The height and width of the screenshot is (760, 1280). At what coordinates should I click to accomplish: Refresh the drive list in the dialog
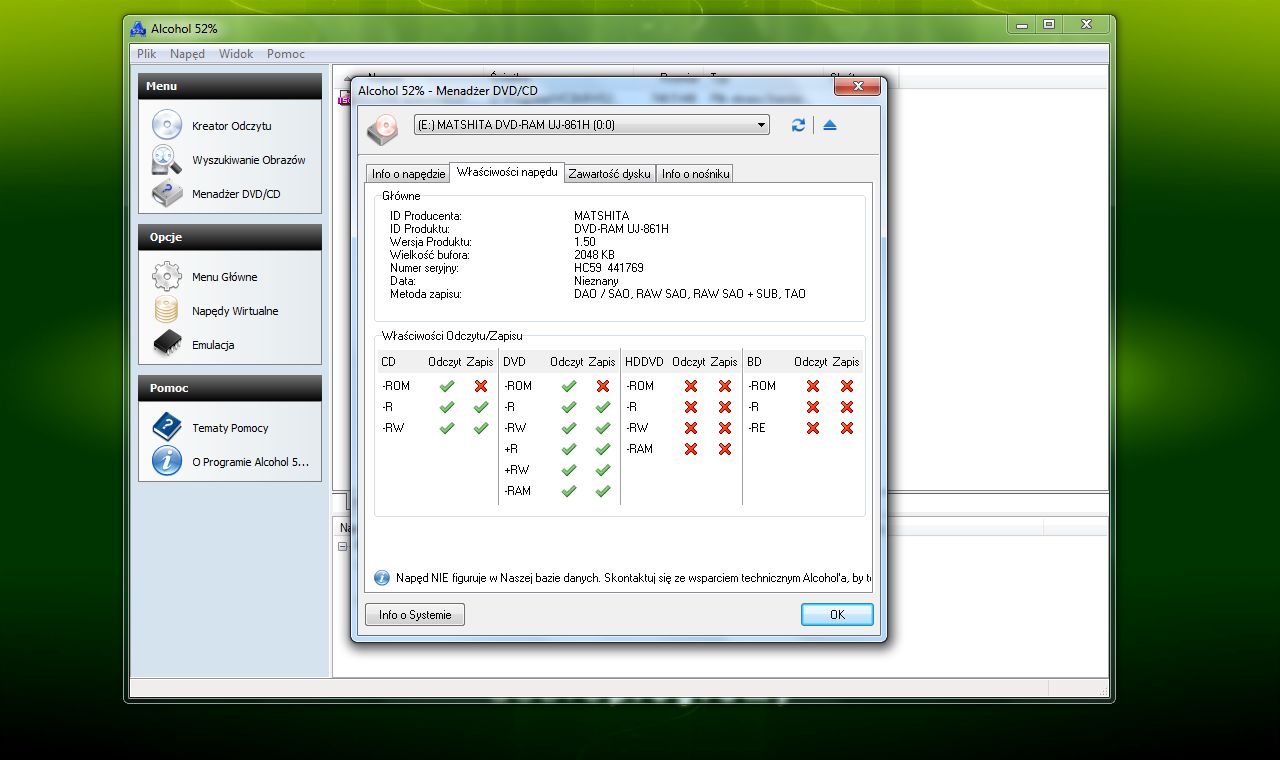coord(798,125)
